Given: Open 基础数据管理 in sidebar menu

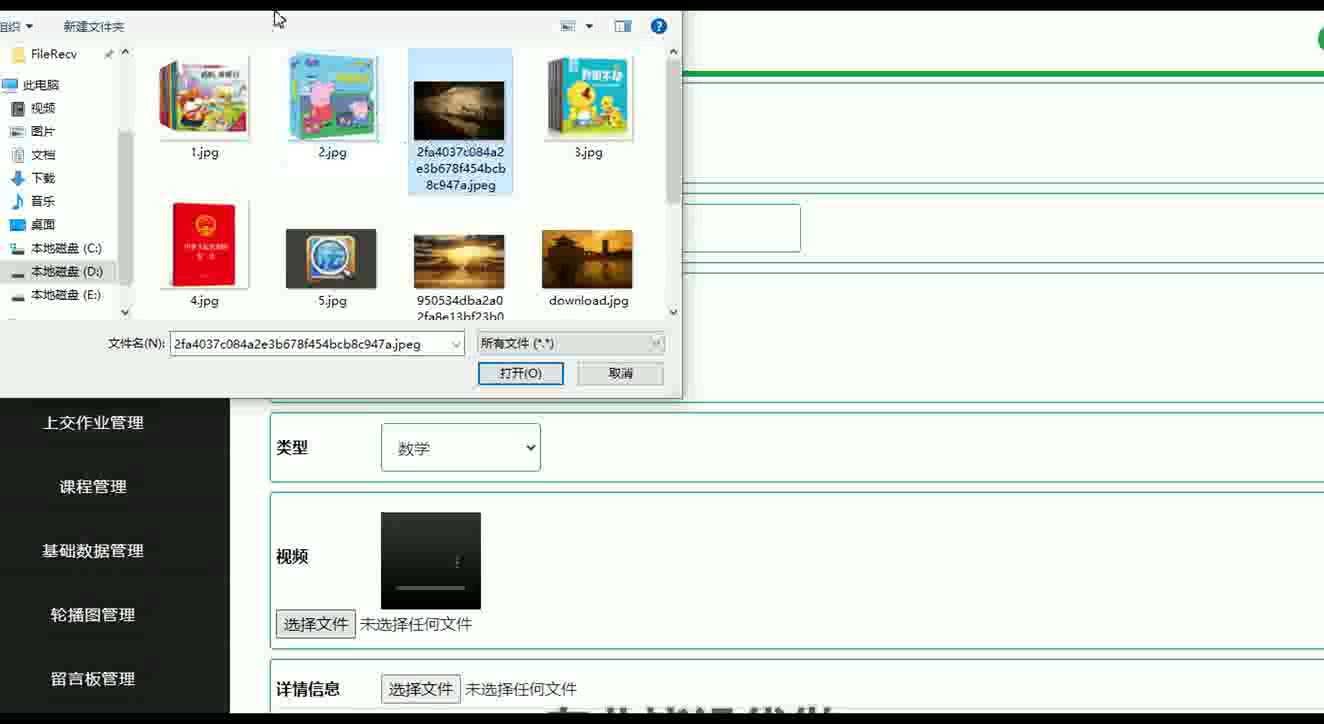Looking at the screenshot, I should coord(93,551).
